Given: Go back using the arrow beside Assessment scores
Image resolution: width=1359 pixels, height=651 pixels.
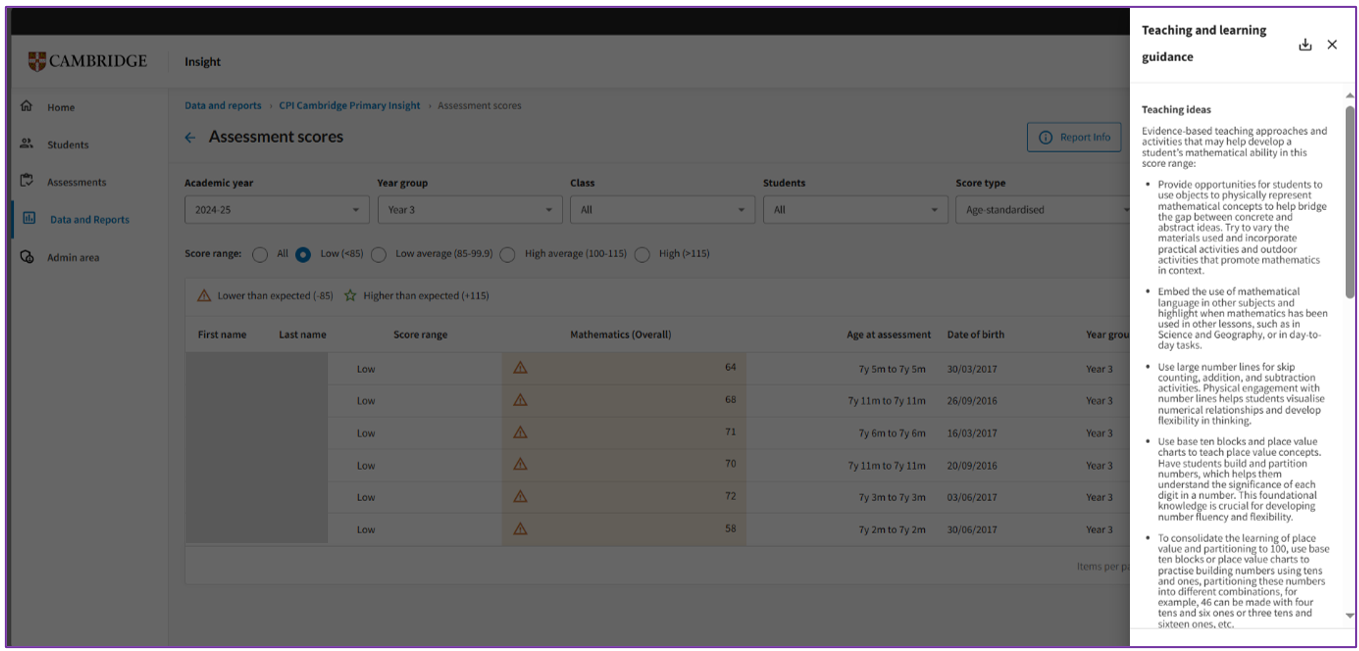Looking at the screenshot, I should (x=190, y=138).
